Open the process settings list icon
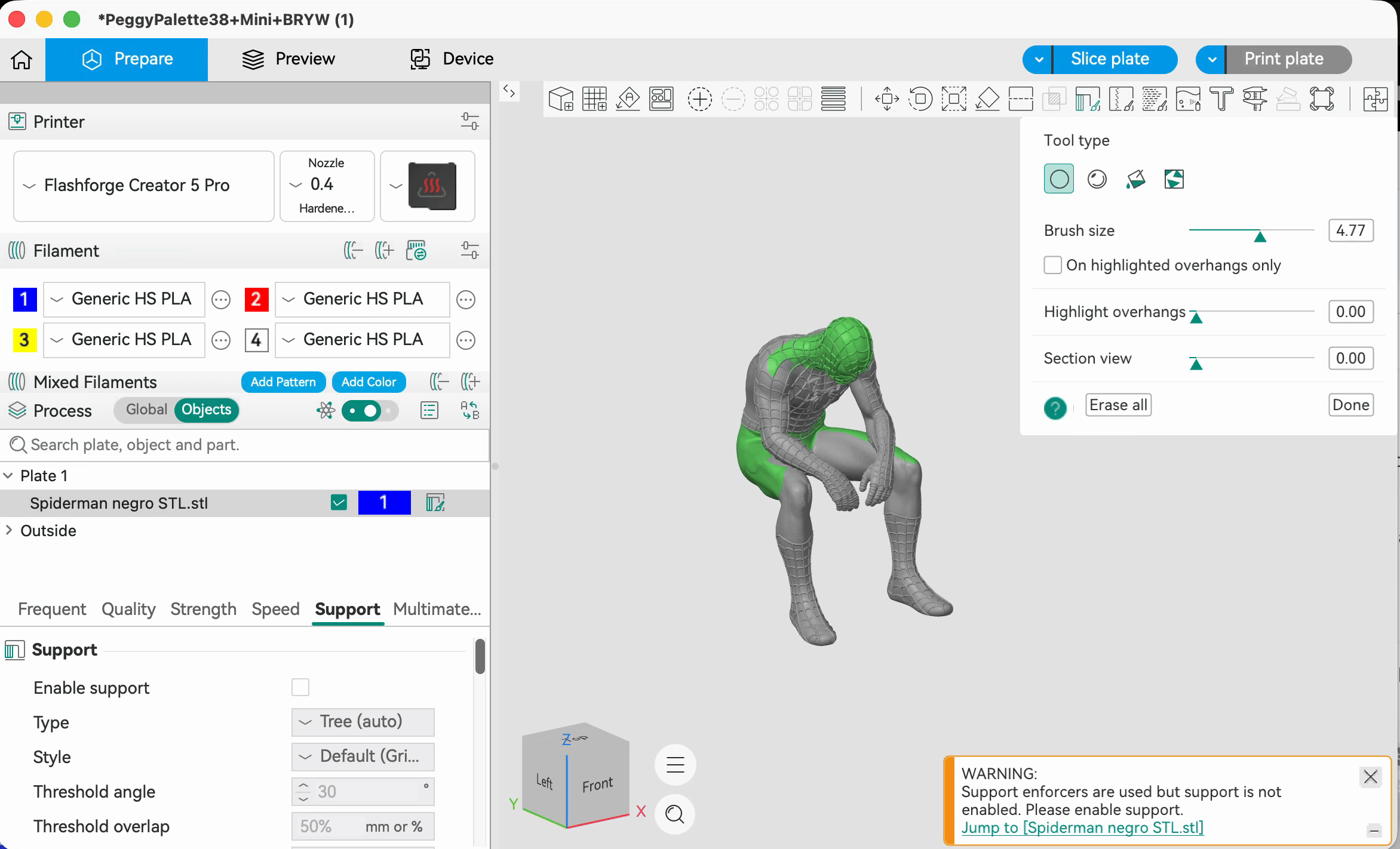Image resolution: width=1400 pixels, height=849 pixels. [x=429, y=411]
